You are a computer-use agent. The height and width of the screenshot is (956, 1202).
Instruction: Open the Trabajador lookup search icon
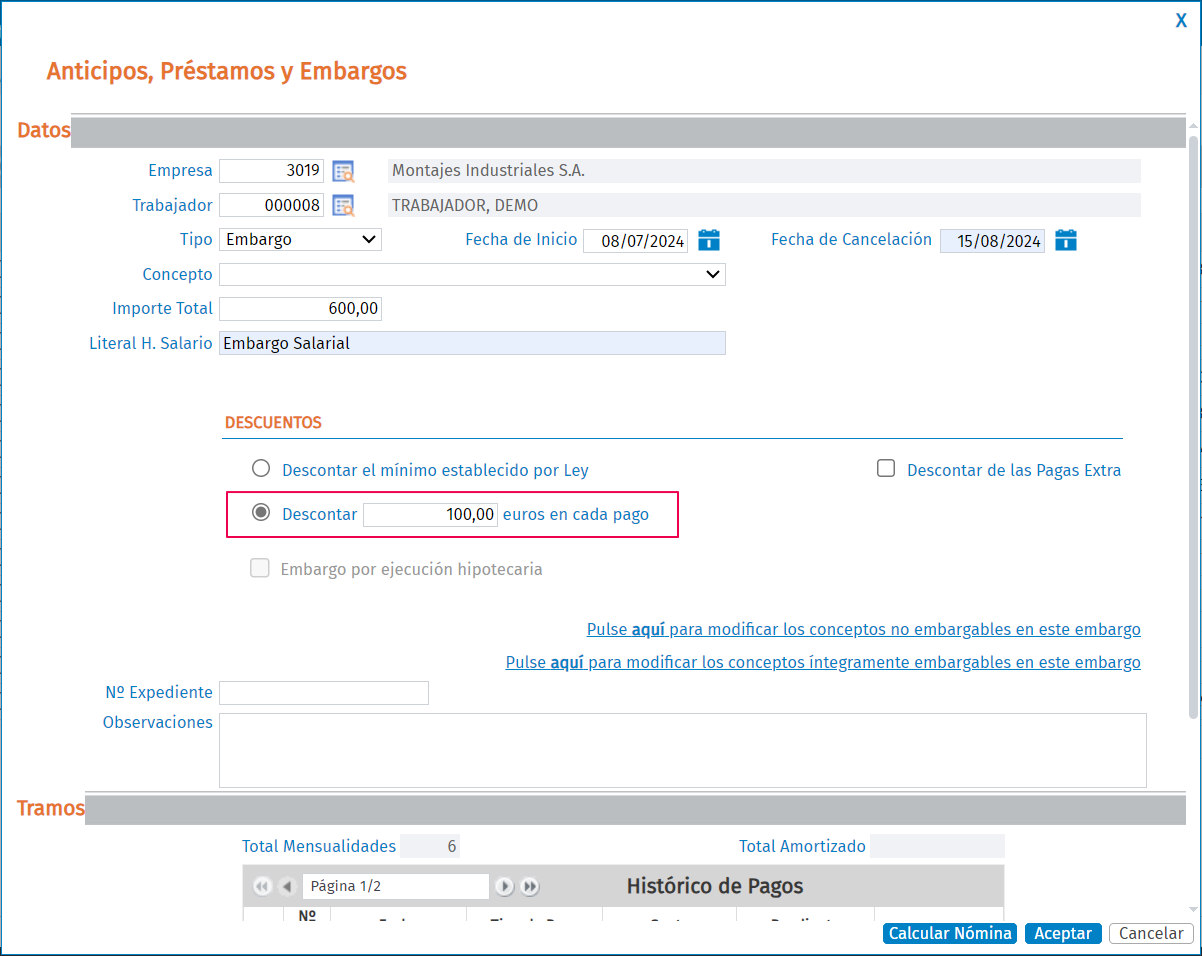point(343,206)
